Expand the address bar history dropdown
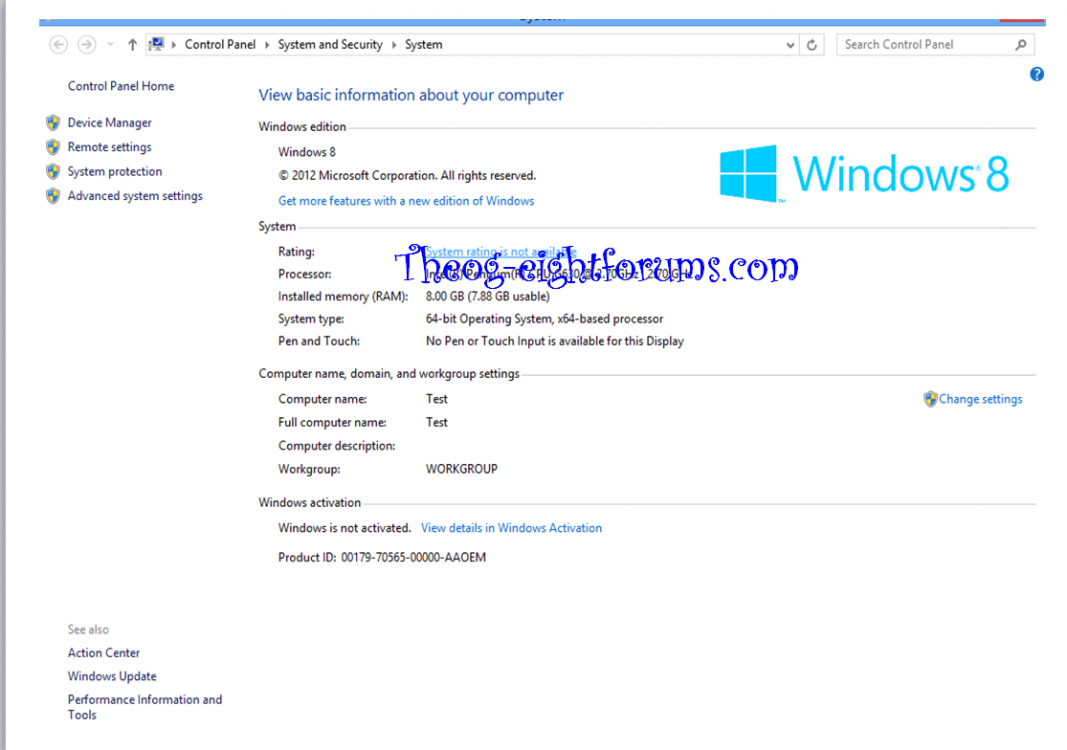Image resolution: width=1067 pixels, height=750 pixels. click(790, 45)
